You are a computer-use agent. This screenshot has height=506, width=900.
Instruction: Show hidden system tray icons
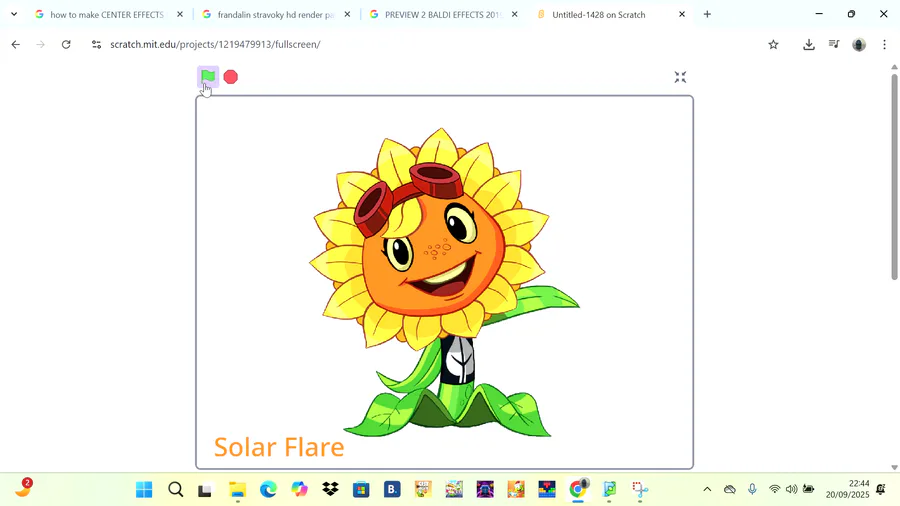click(x=707, y=489)
